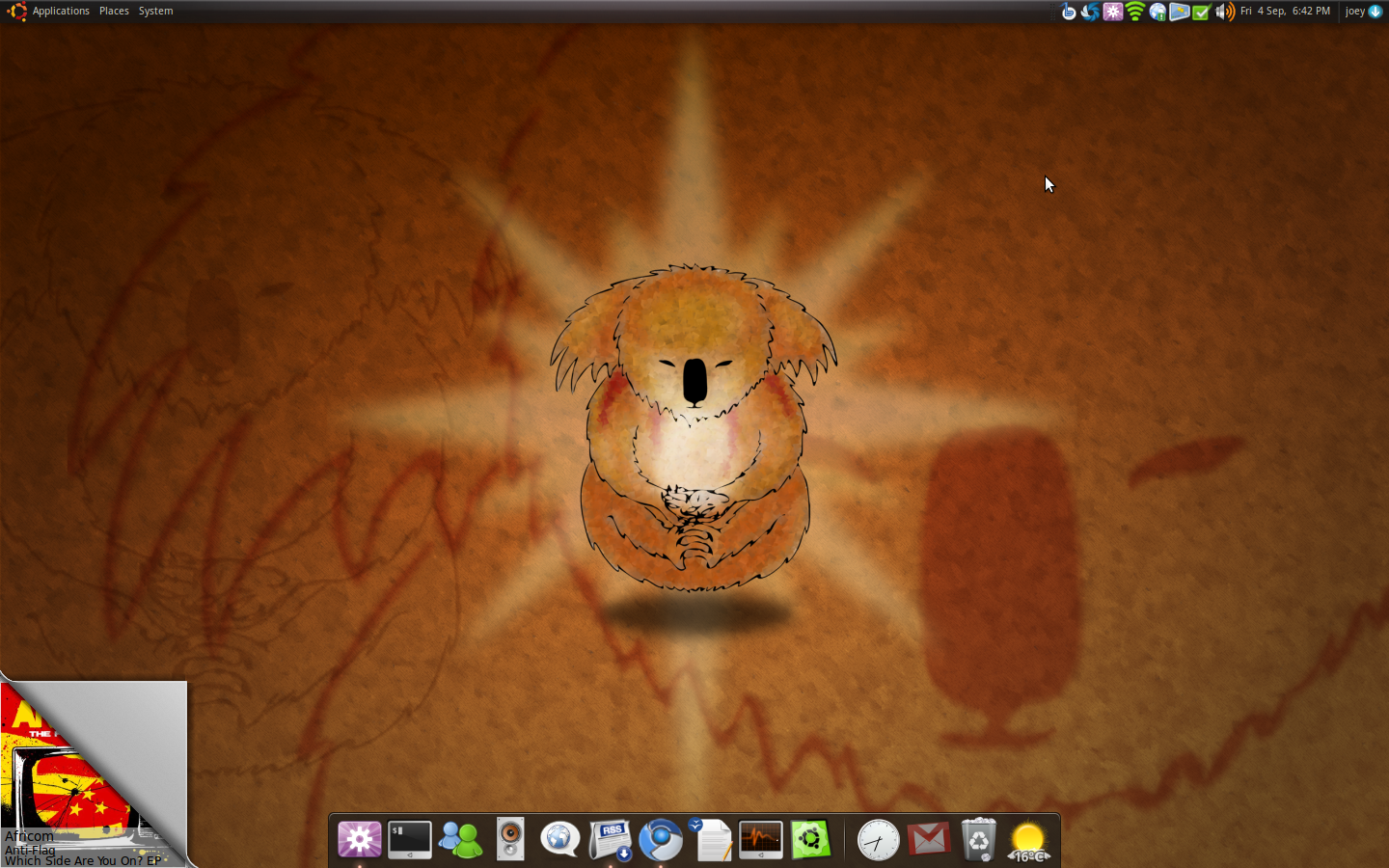Click the purple gear tray icon
Viewport: 1389px width, 868px height.
1112,12
